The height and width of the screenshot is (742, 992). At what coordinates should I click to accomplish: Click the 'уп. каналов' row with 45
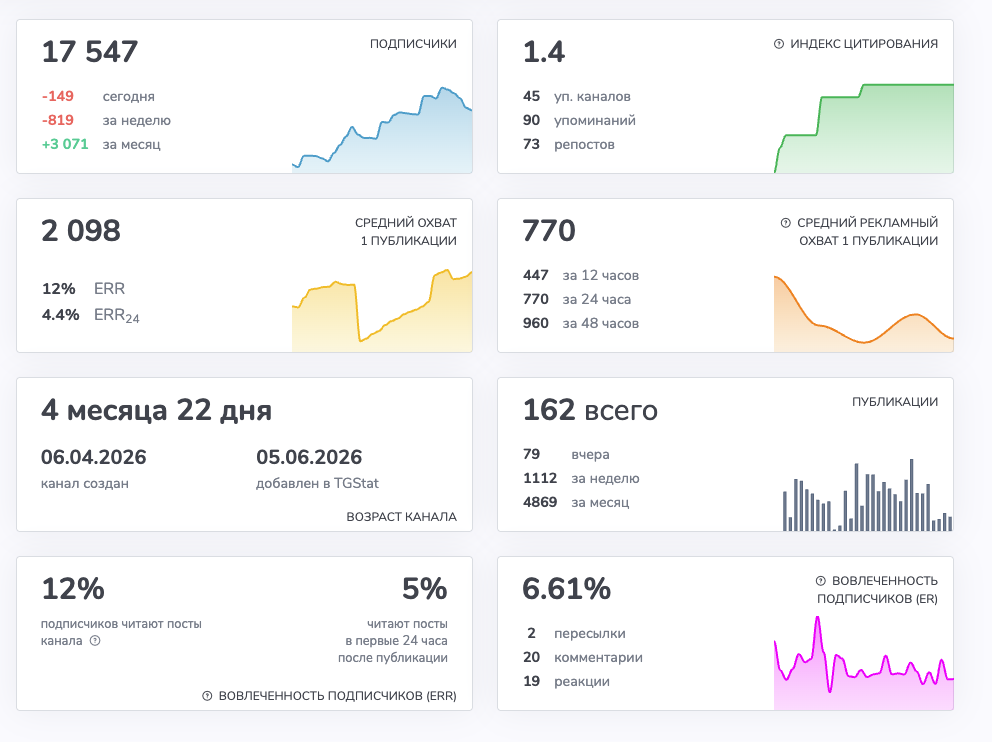point(576,96)
